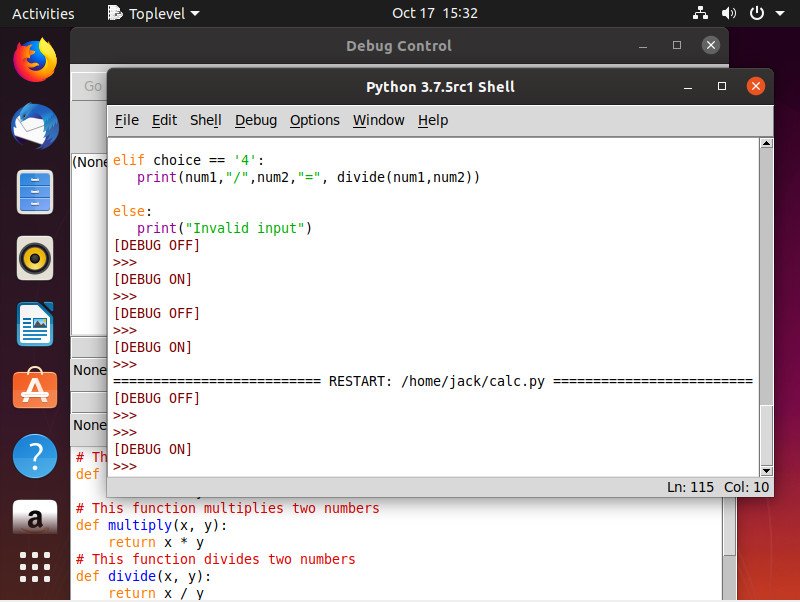Screen dimensions: 800x602
Task: Open LibreOffice Writer from dock
Action: [x=35, y=324]
